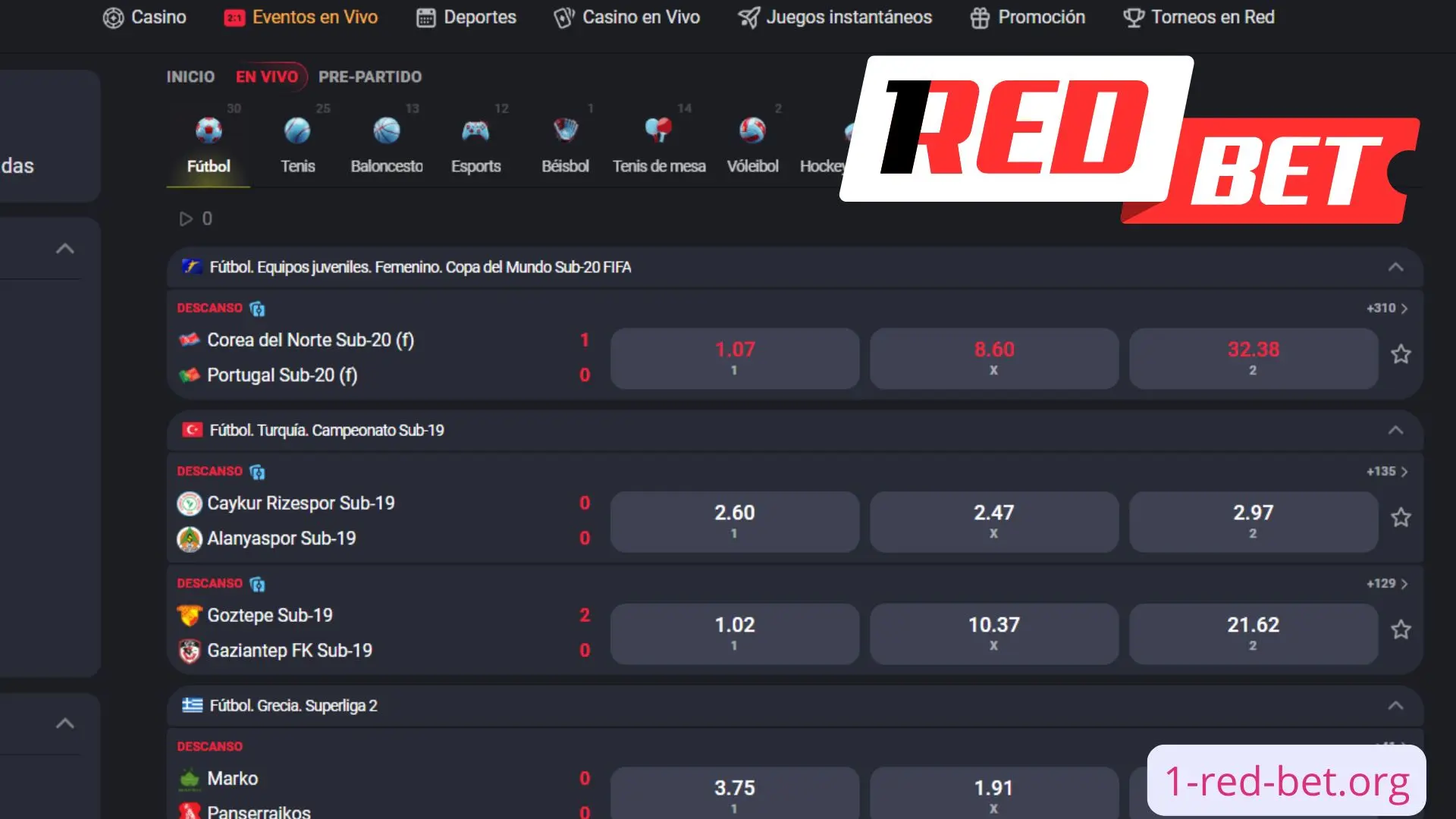Open the Promoción page
The image size is (1456, 819).
[1028, 17]
